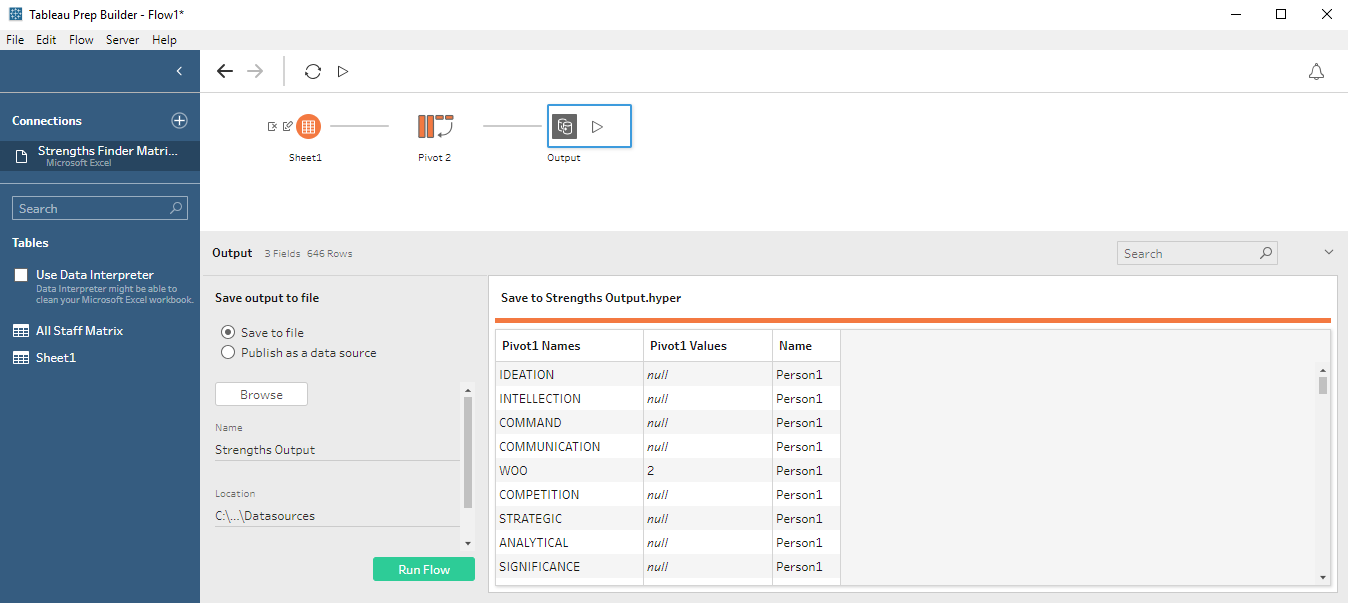Image resolution: width=1348 pixels, height=603 pixels.
Task: Click the save settings panel scrollbar
Action: point(468,451)
